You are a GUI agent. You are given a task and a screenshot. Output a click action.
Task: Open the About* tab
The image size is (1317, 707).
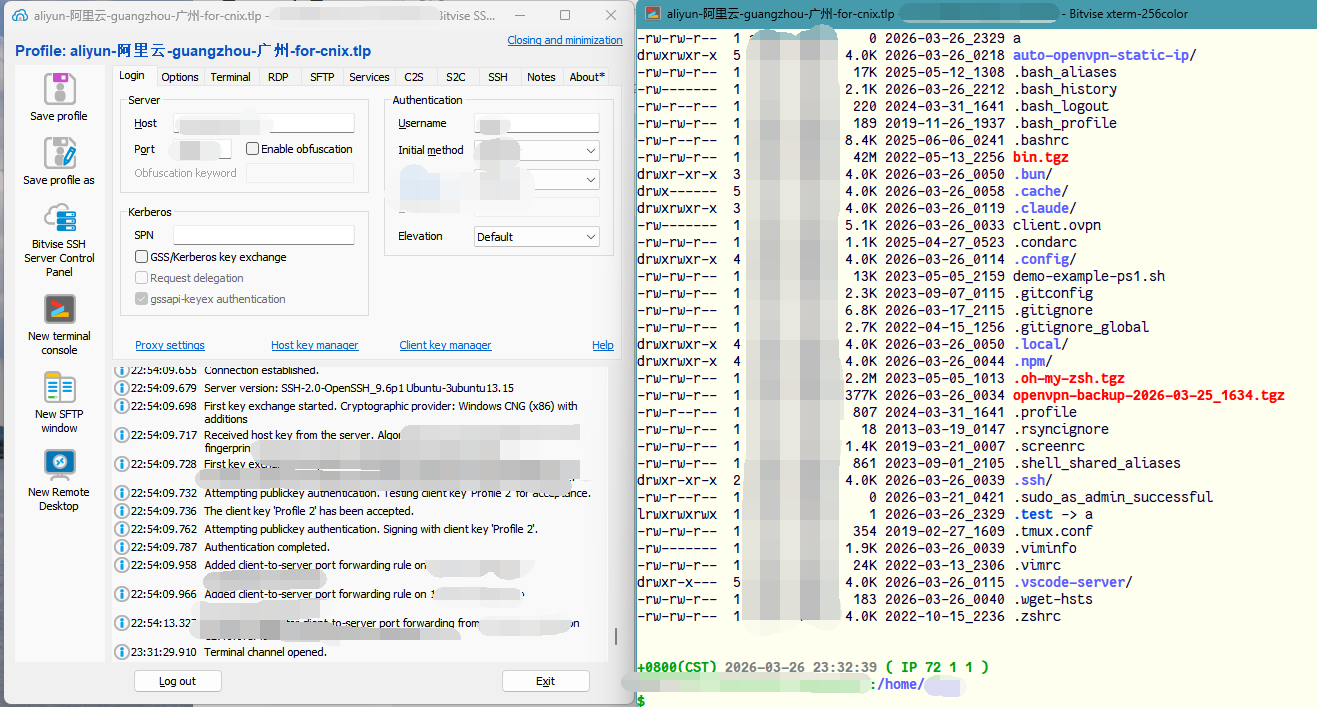click(x=587, y=77)
